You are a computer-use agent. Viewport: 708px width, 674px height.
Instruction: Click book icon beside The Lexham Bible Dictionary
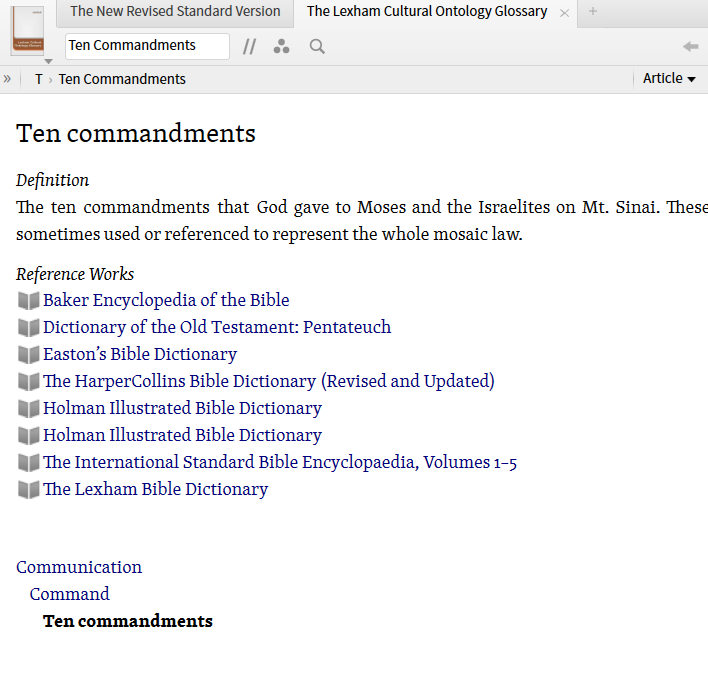click(x=28, y=490)
